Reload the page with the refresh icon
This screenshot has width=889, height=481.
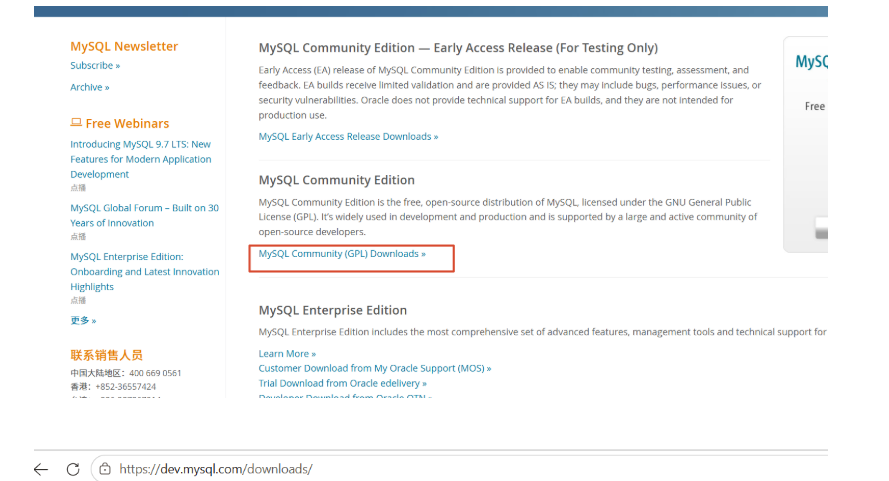coord(73,469)
